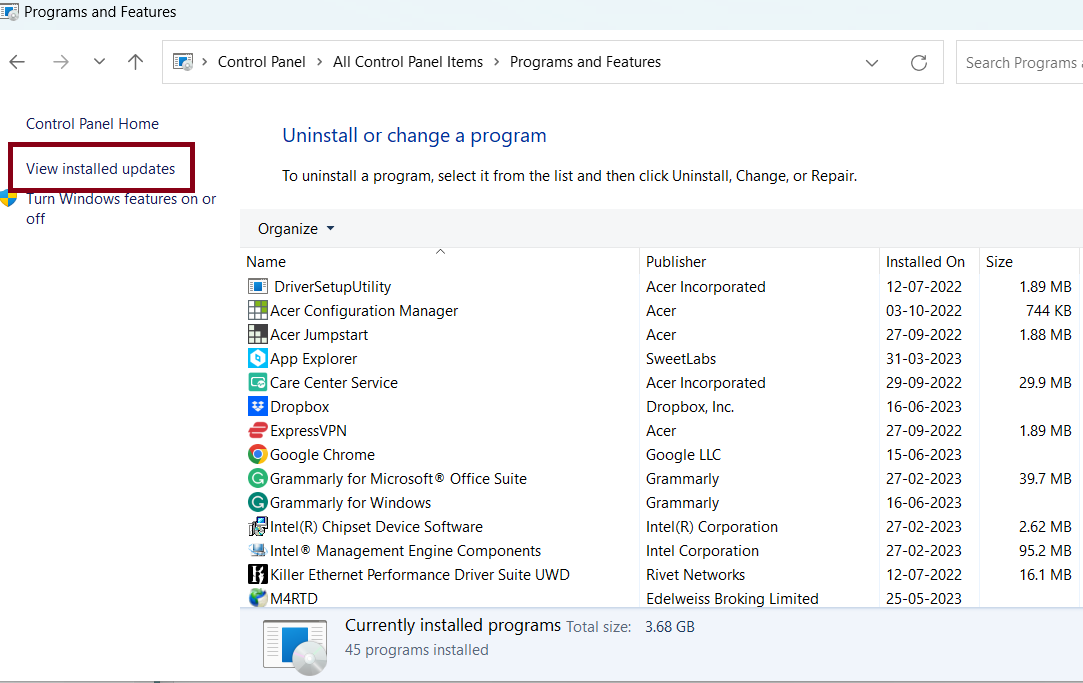Click the installed programs summary icon
The image size is (1083, 683).
295,647
